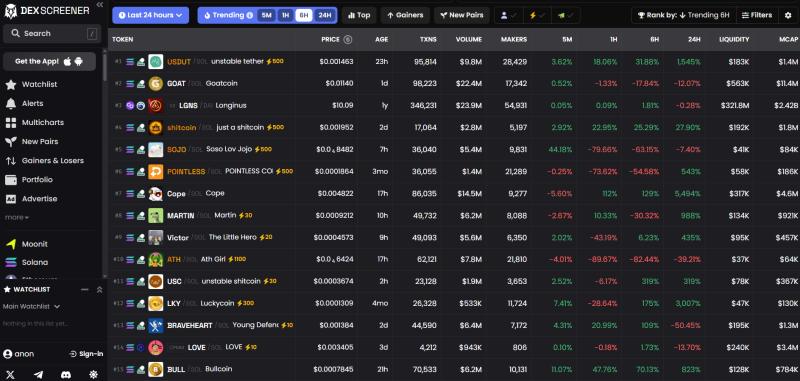Click the Gainers button
The width and height of the screenshot is (800, 381).
point(405,15)
